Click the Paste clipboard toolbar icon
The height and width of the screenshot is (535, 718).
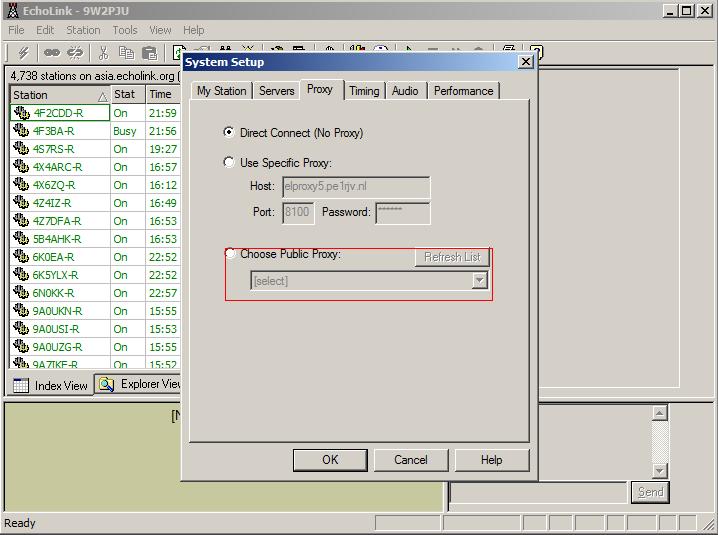149,53
